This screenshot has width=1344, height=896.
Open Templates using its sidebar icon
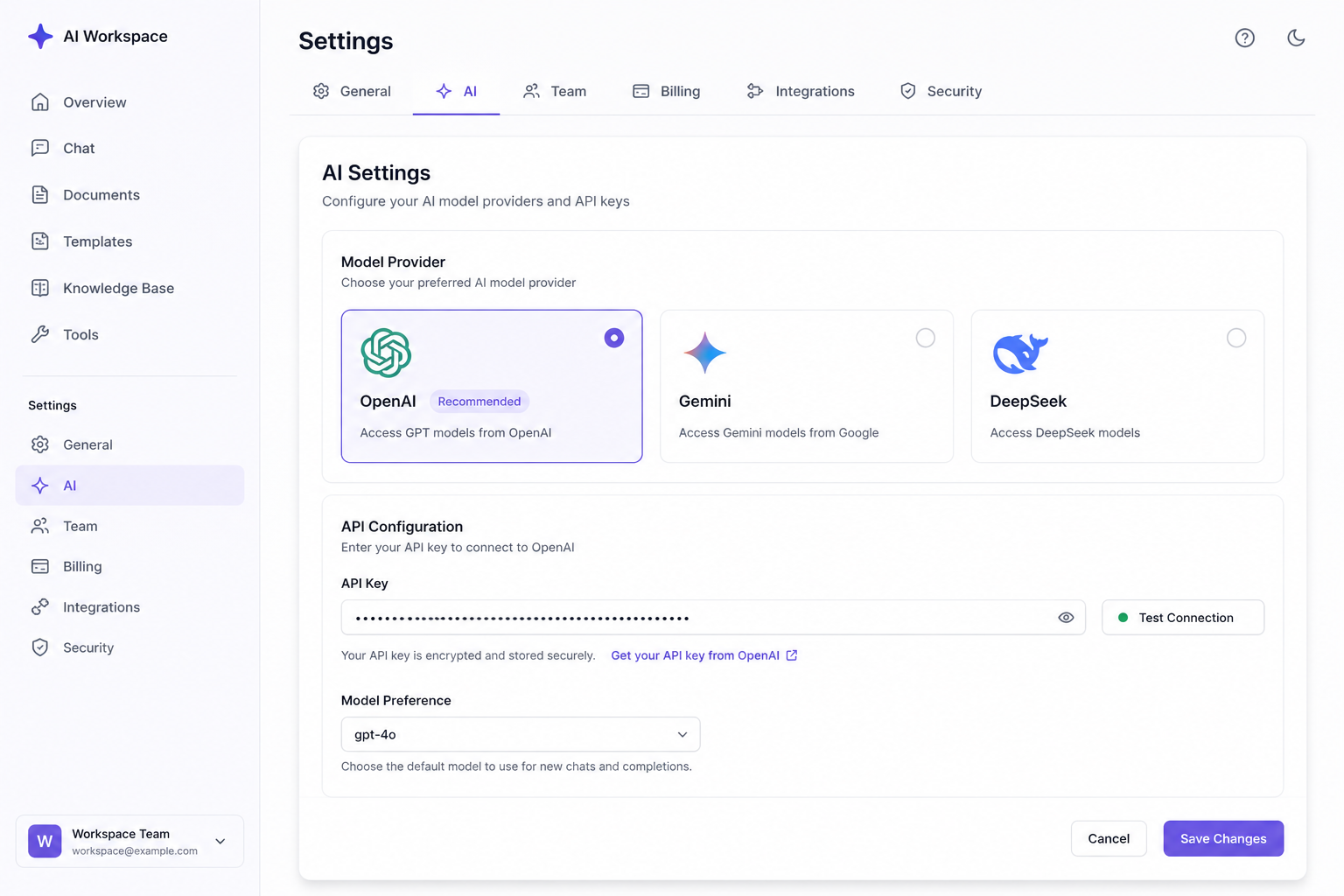coord(40,241)
